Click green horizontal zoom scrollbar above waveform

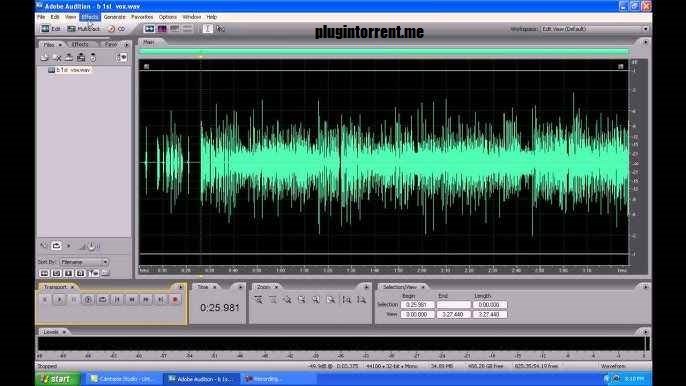click(x=383, y=52)
